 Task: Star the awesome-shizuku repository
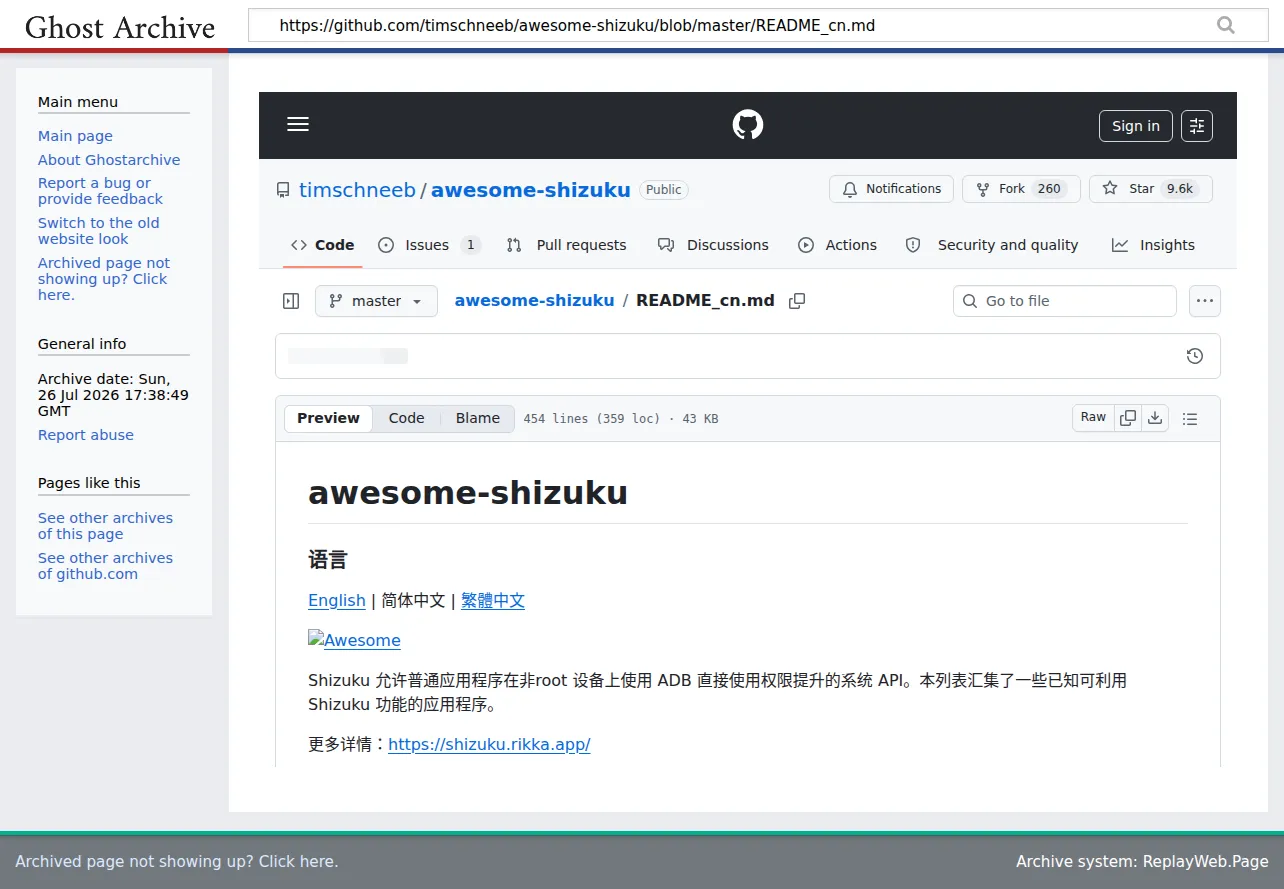(x=1151, y=189)
